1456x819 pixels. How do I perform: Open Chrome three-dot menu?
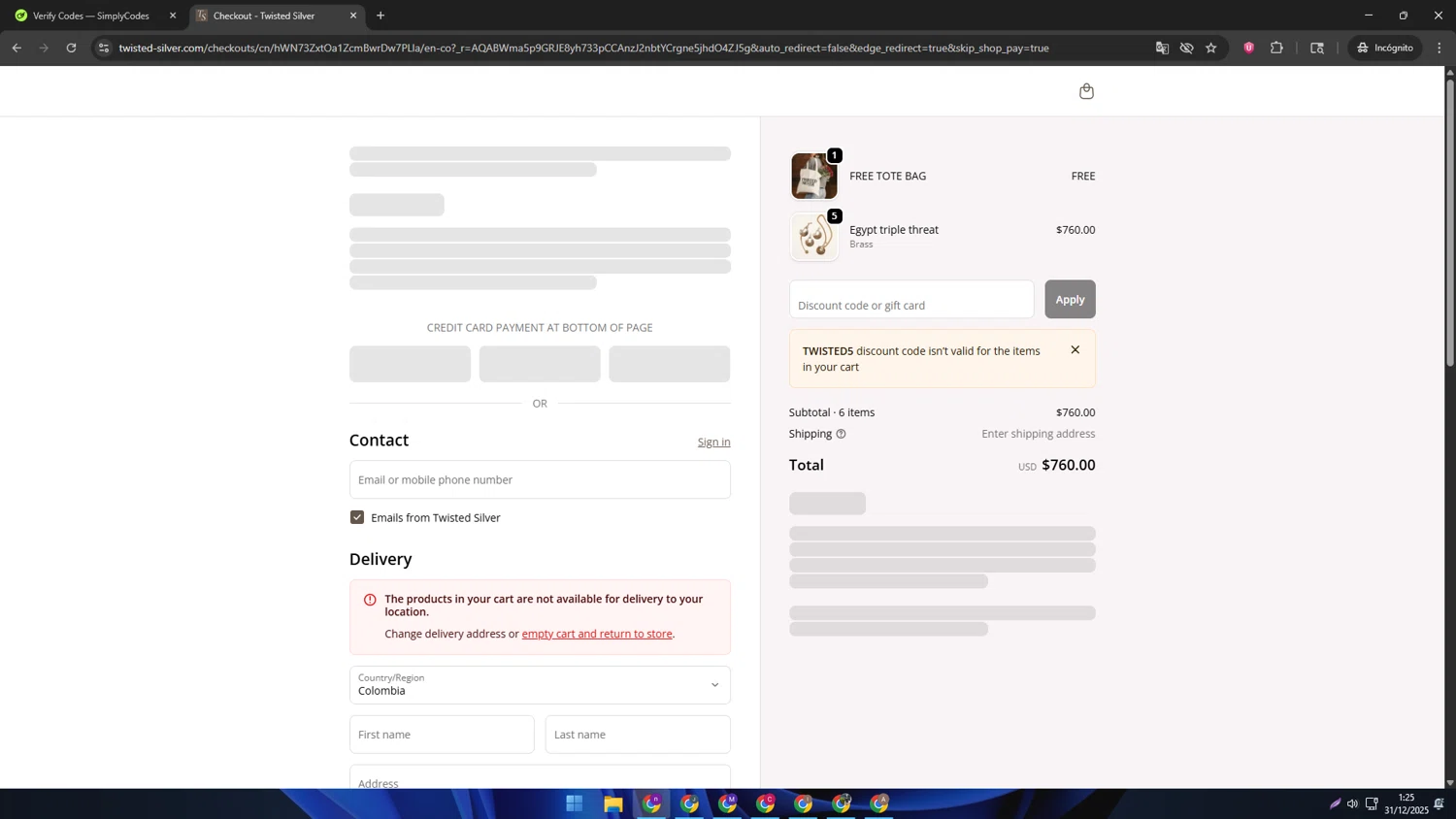pyautogui.click(x=1439, y=48)
